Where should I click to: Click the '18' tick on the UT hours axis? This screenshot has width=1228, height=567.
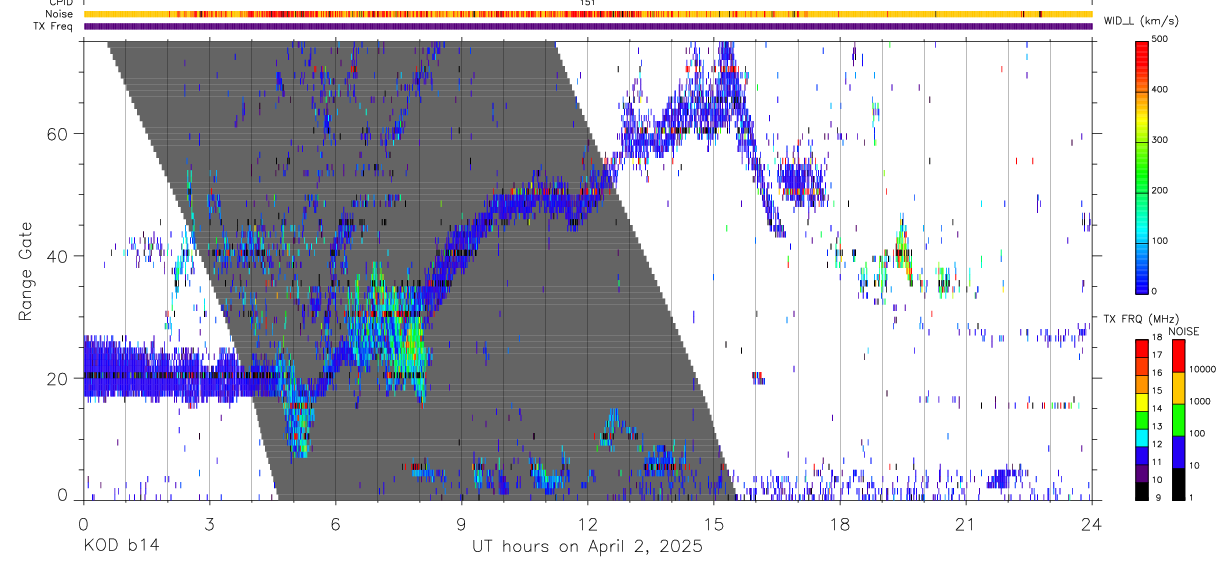coord(839,524)
